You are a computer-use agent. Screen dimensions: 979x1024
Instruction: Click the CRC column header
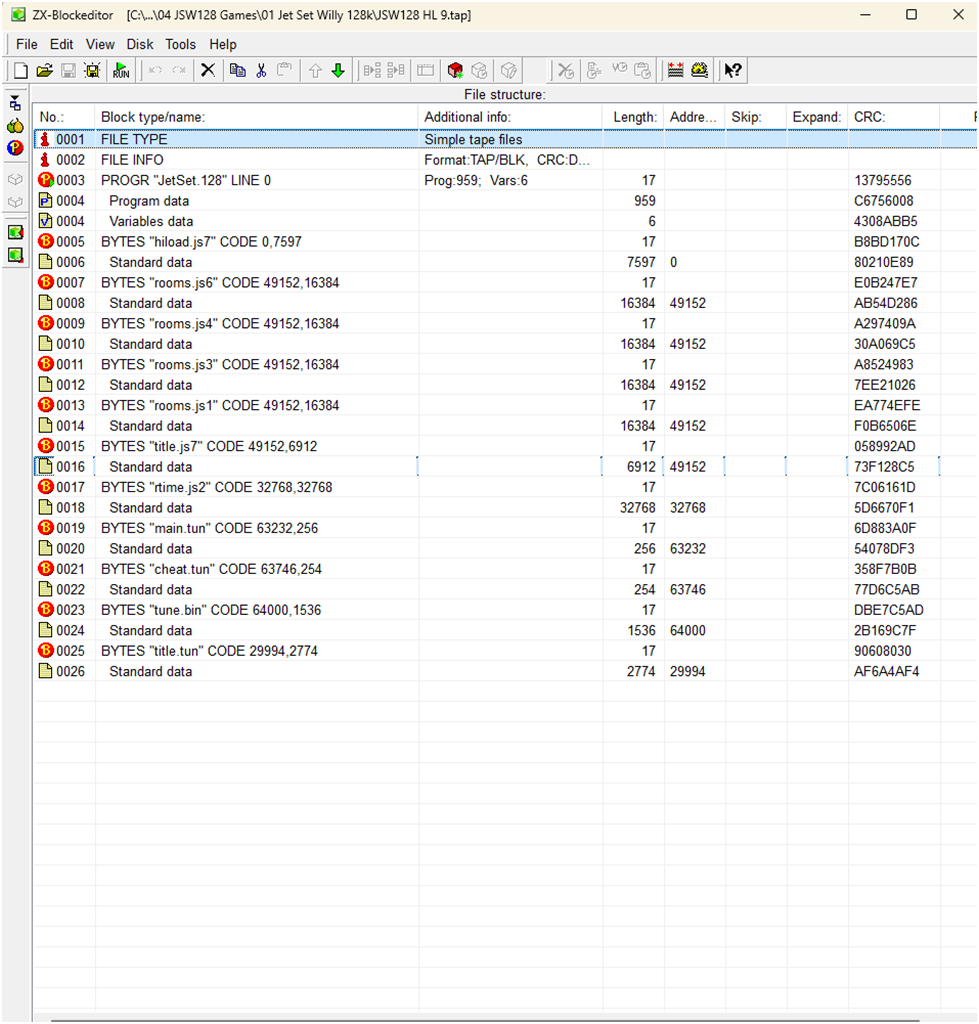click(x=869, y=117)
